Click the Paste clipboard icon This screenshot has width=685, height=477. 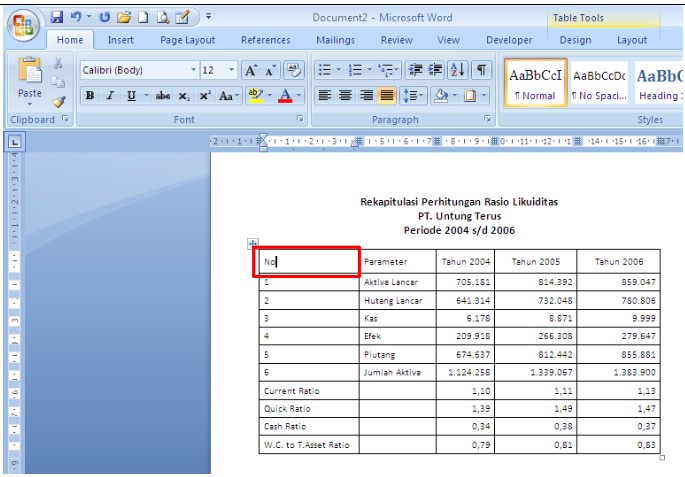pos(30,71)
